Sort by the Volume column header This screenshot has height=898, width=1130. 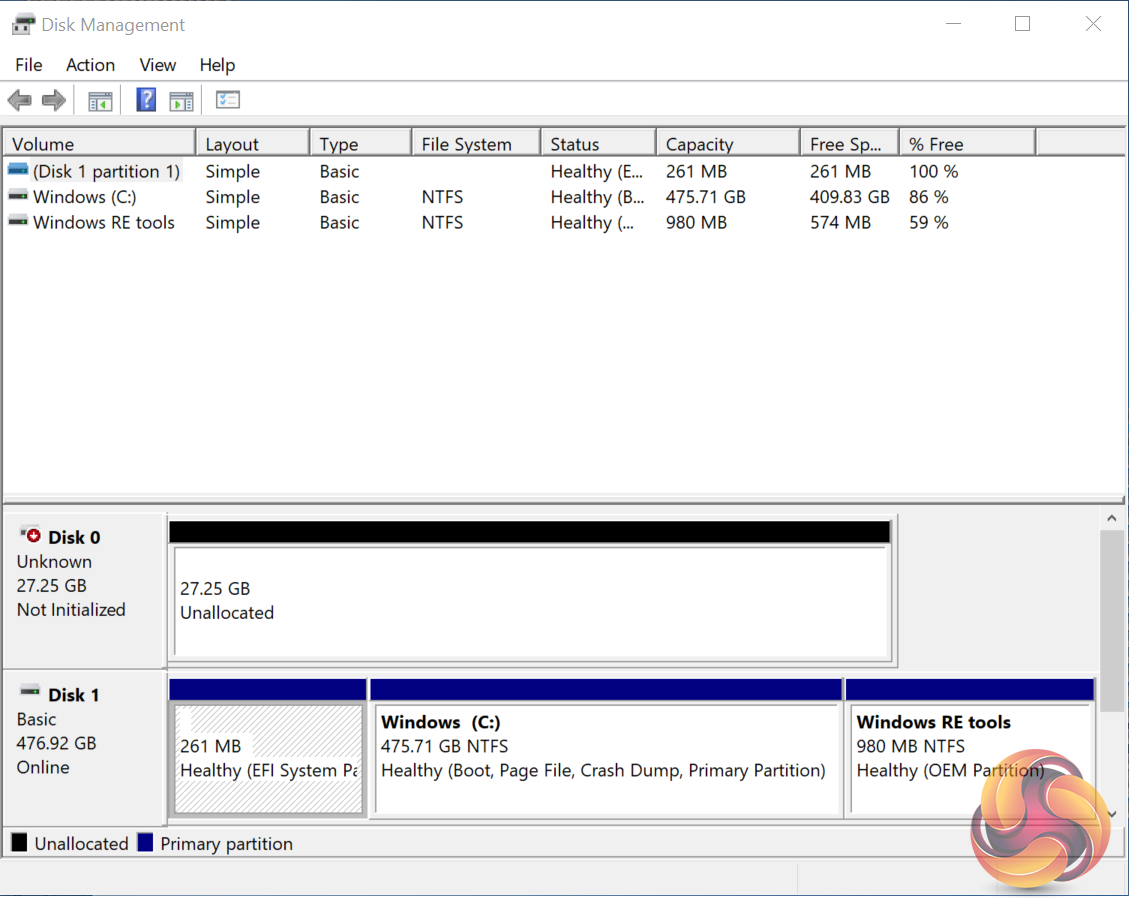[99, 143]
